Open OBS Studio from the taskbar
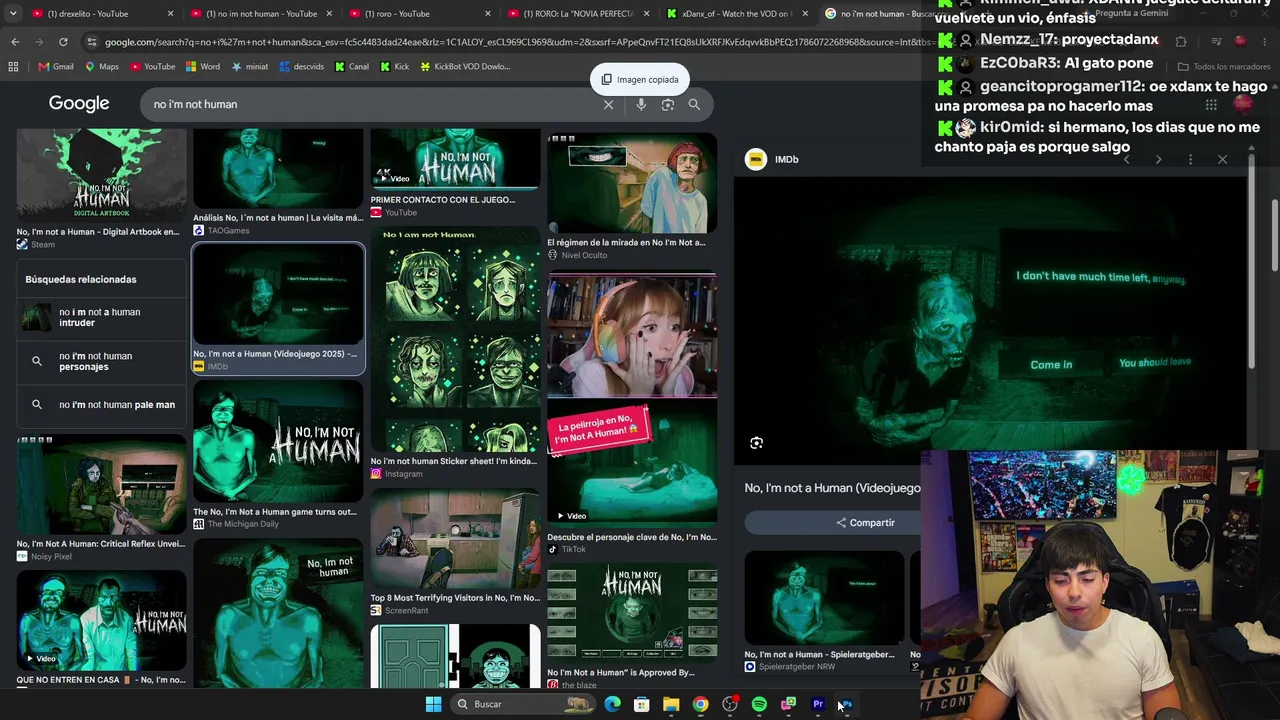Screen dimensions: 1280x720 730,704
